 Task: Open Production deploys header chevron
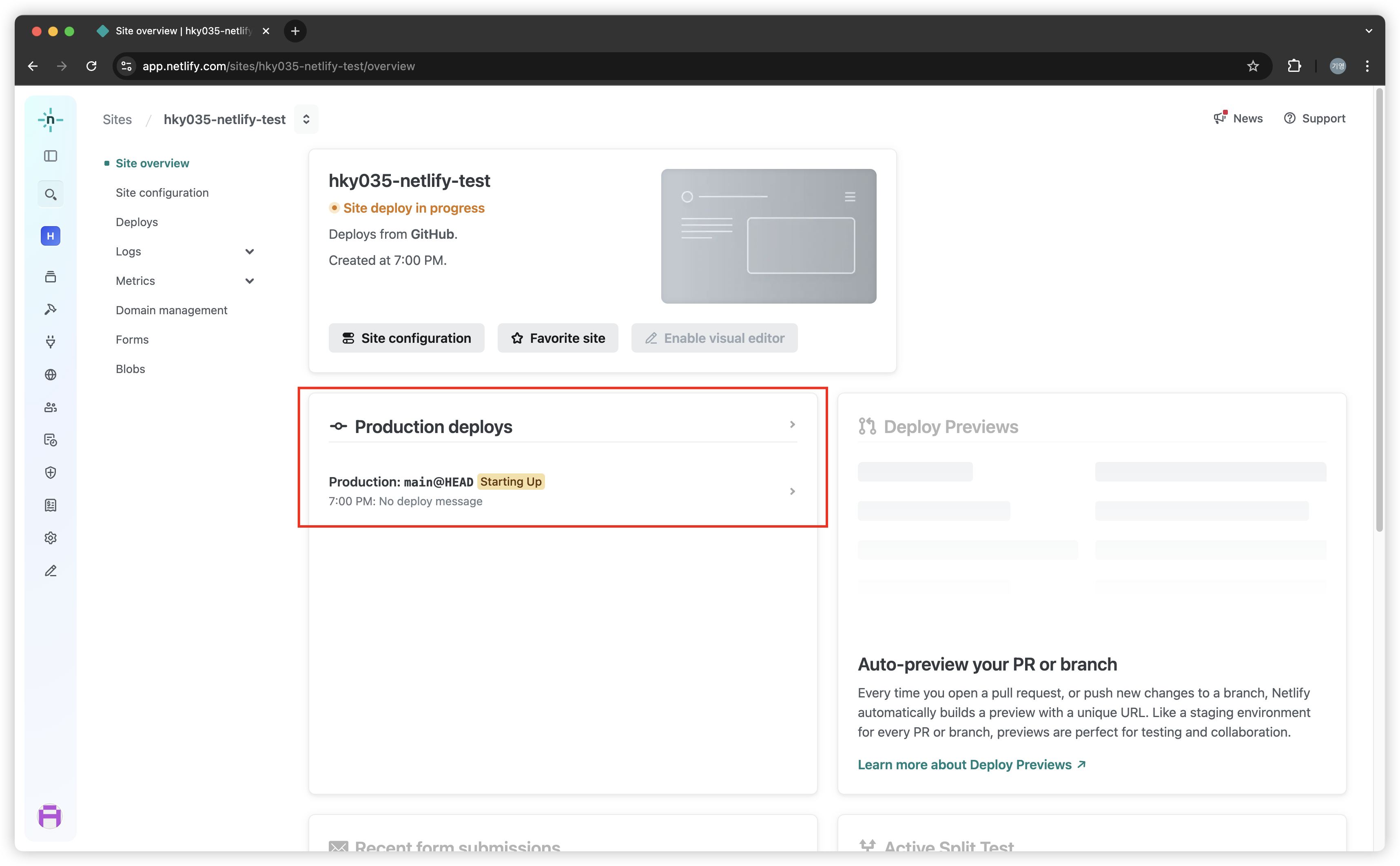(x=792, y=424)
